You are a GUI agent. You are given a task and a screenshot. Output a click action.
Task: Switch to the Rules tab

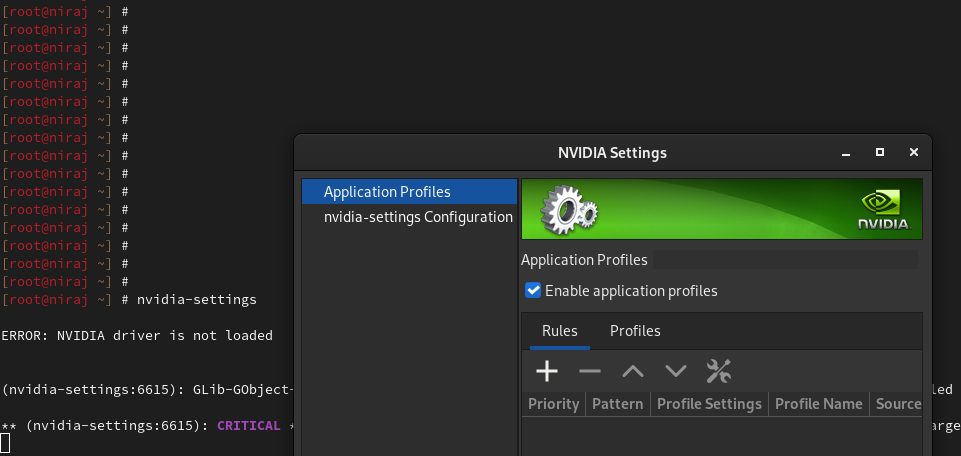[560, 331]
